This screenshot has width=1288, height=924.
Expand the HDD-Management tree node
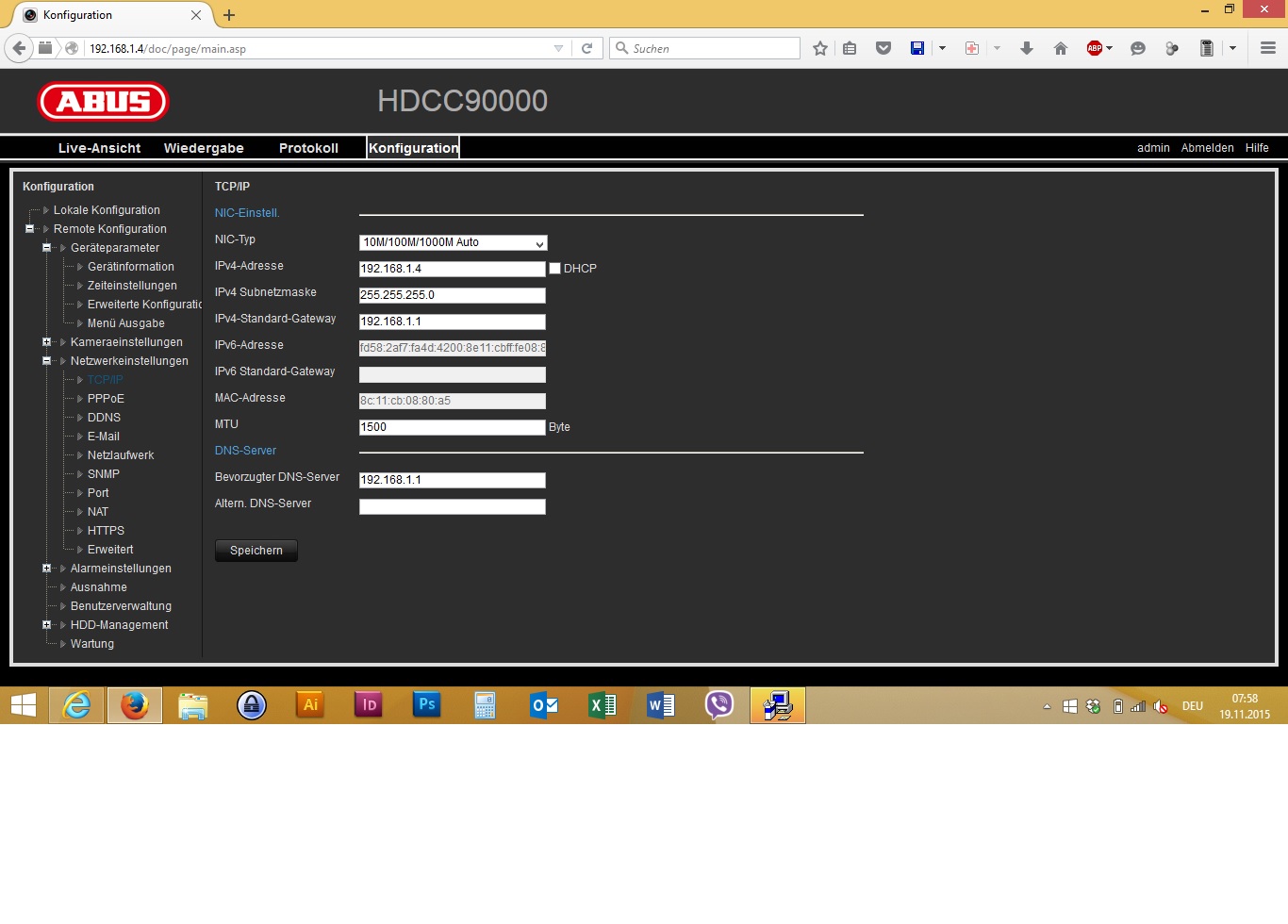[x=46, y=625]
